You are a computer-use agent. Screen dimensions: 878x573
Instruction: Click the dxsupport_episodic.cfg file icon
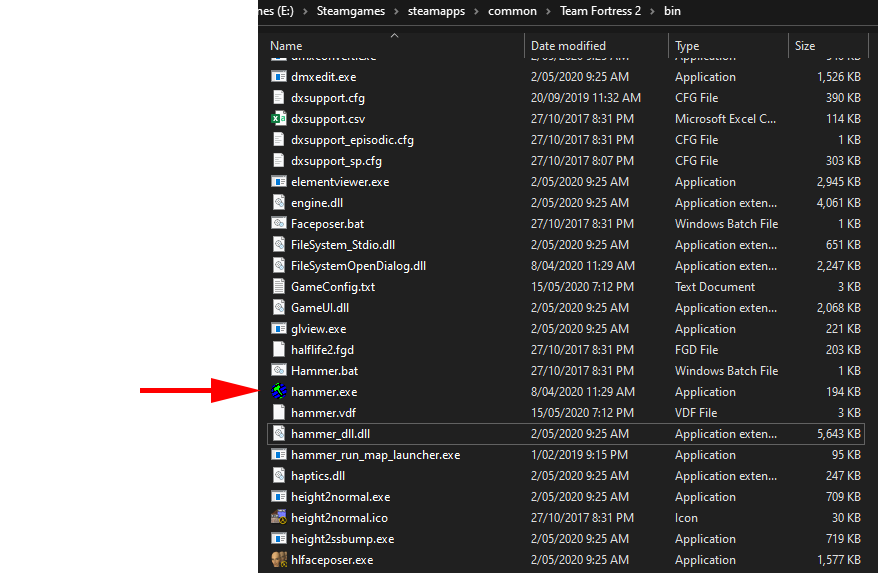click(279, 139)
